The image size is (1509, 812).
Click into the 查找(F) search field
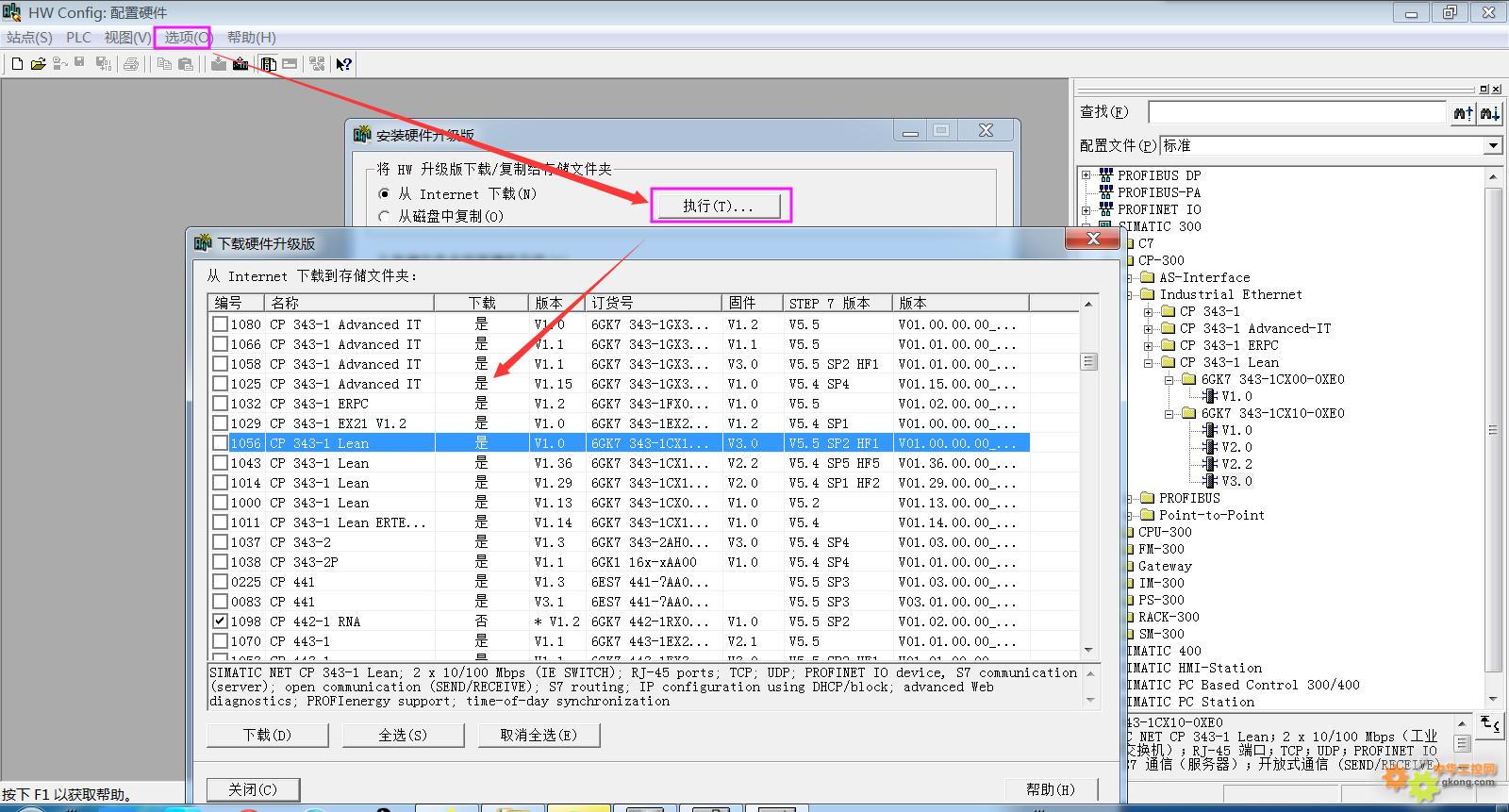point(1297,113)
